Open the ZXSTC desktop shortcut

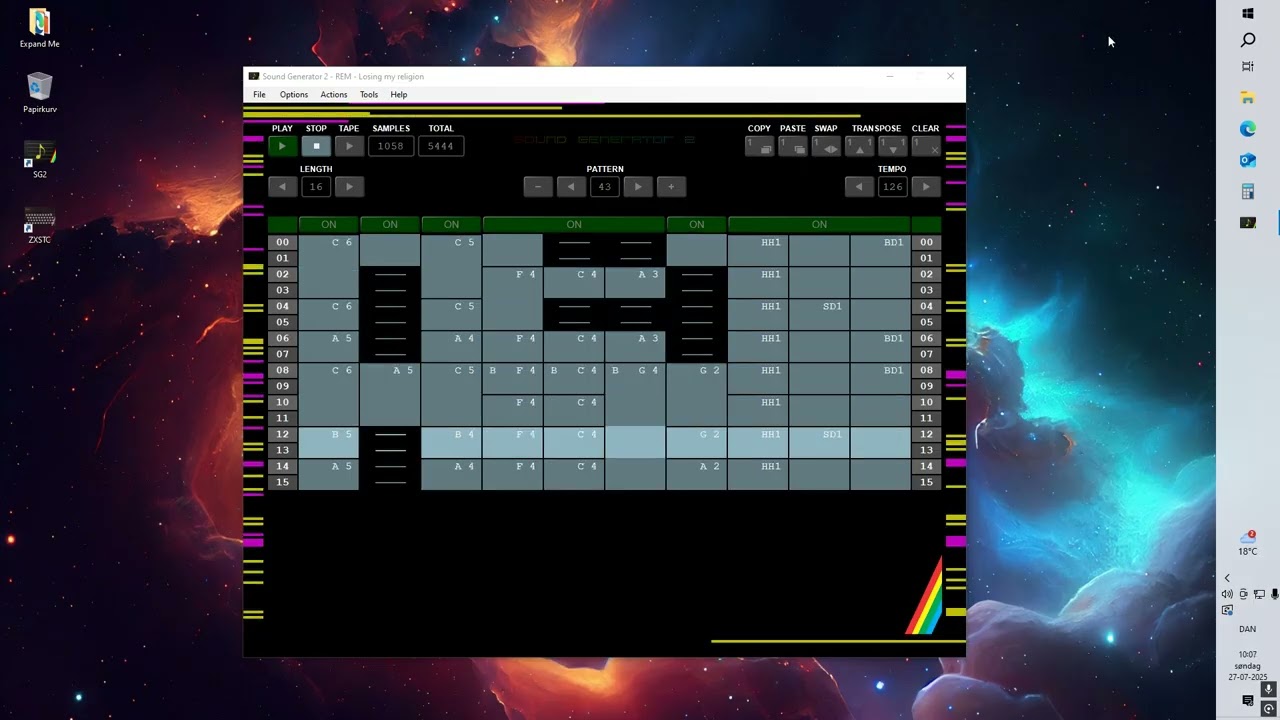pos(40,226)
